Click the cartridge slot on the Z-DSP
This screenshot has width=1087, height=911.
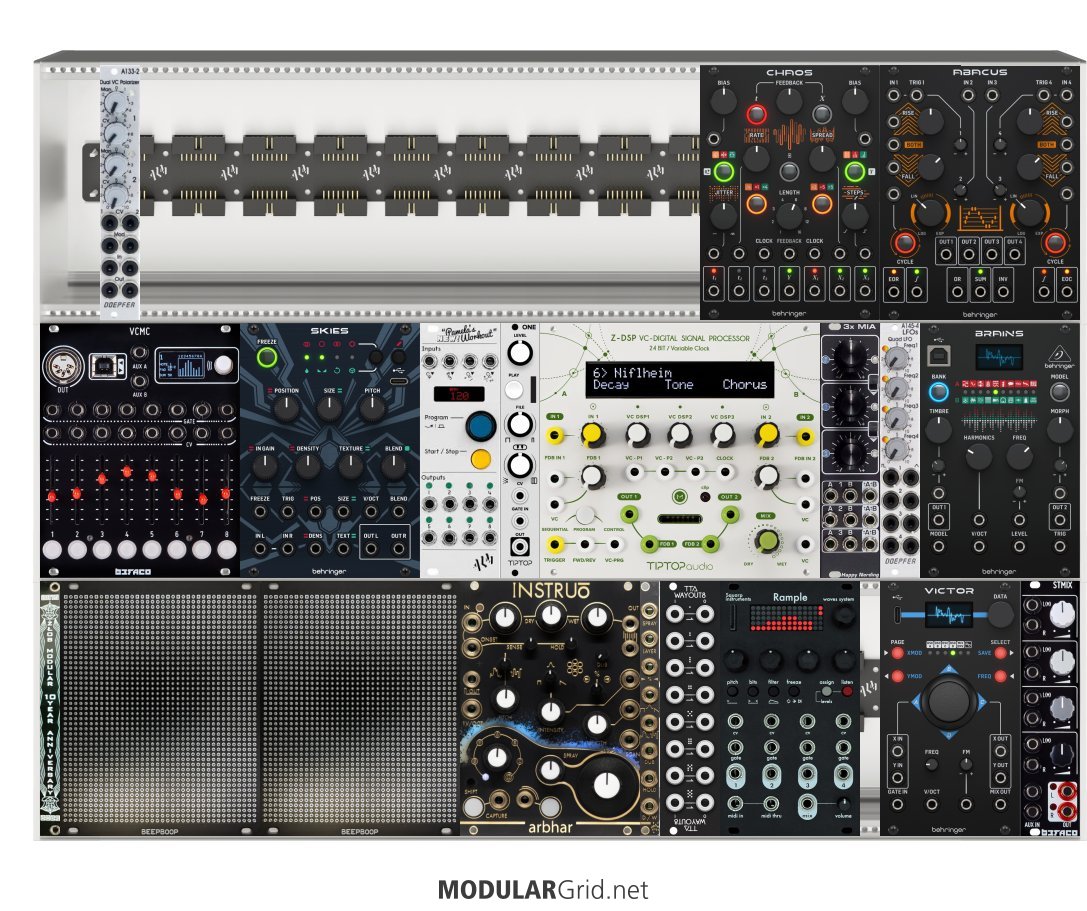point(679,518)
